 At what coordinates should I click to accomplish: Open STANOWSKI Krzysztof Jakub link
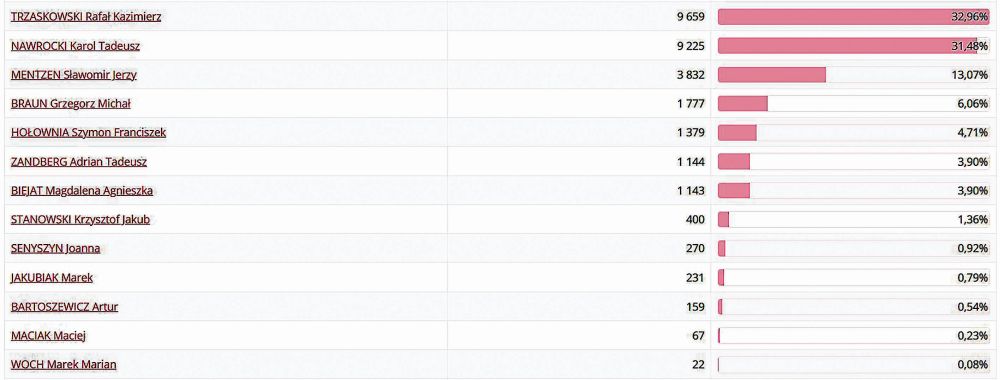[x=80, y=221]
